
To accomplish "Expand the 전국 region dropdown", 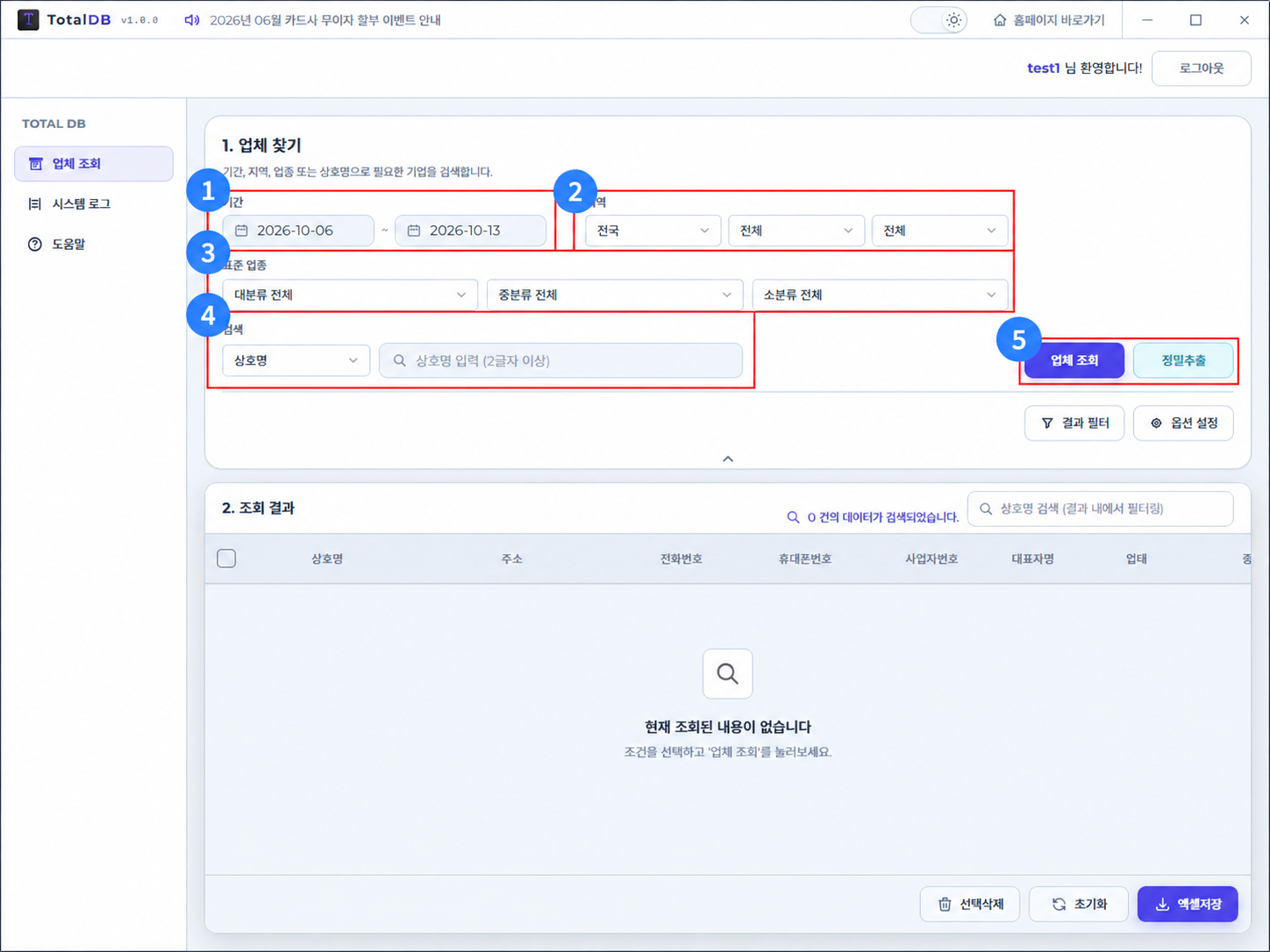I will tap(653, 231).
